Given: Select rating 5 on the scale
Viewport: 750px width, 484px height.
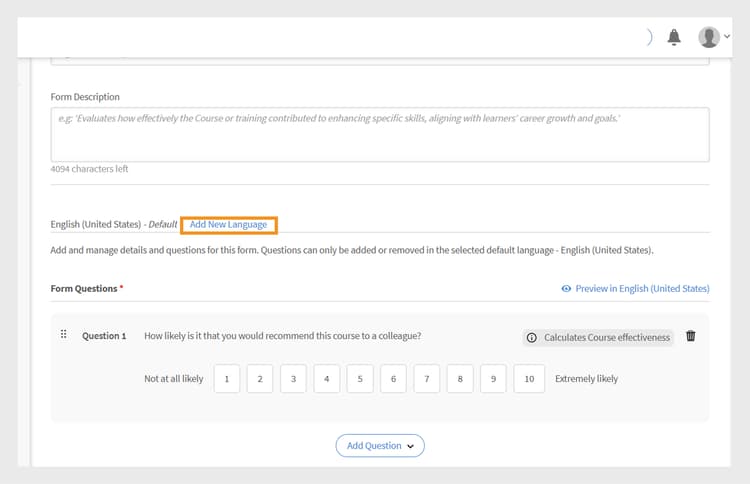Looking at the screenshot, I should [360, 379].
